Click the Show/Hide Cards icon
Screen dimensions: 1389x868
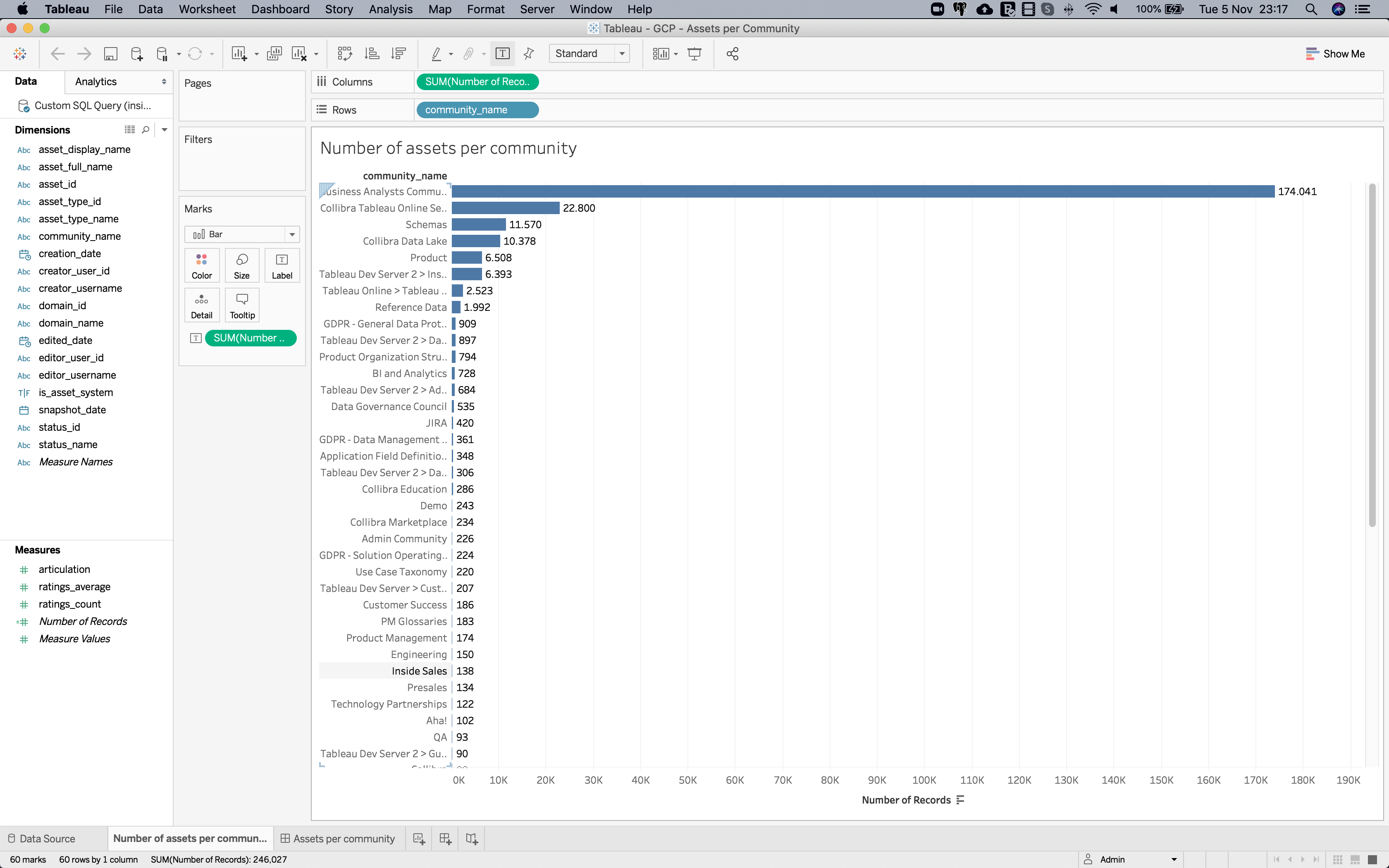(661, 53)
